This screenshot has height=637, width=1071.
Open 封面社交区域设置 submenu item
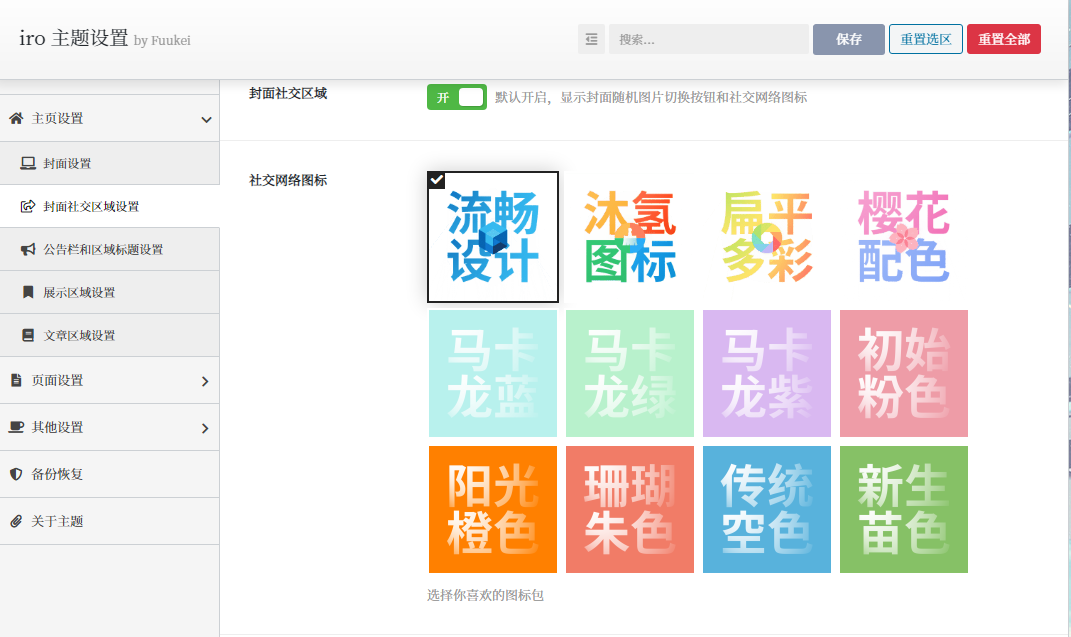(x=109, y=206)
